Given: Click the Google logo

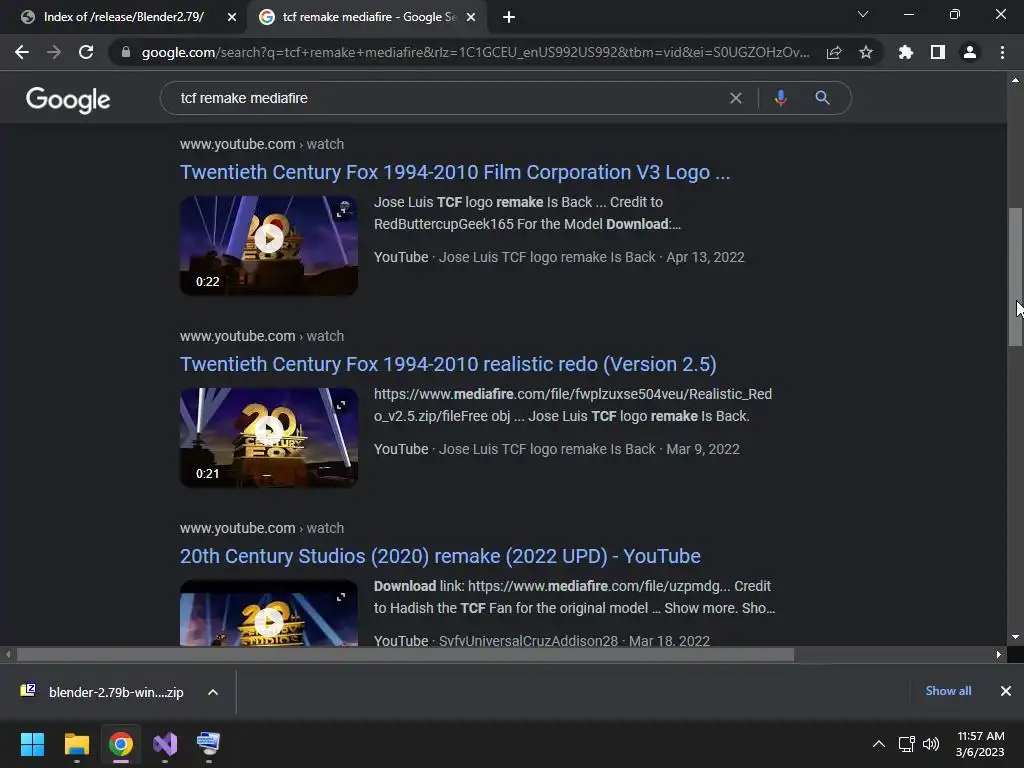Looking at the screenshot, I should tap(68, 99).
